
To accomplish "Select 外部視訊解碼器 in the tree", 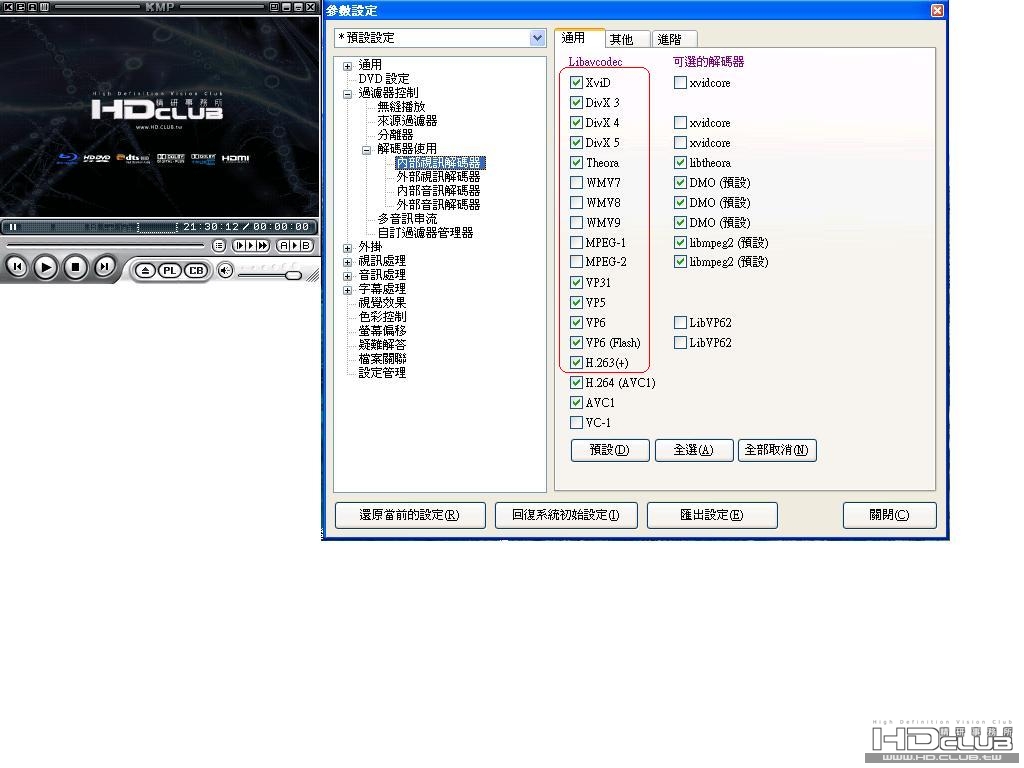I will click(438, 176).
